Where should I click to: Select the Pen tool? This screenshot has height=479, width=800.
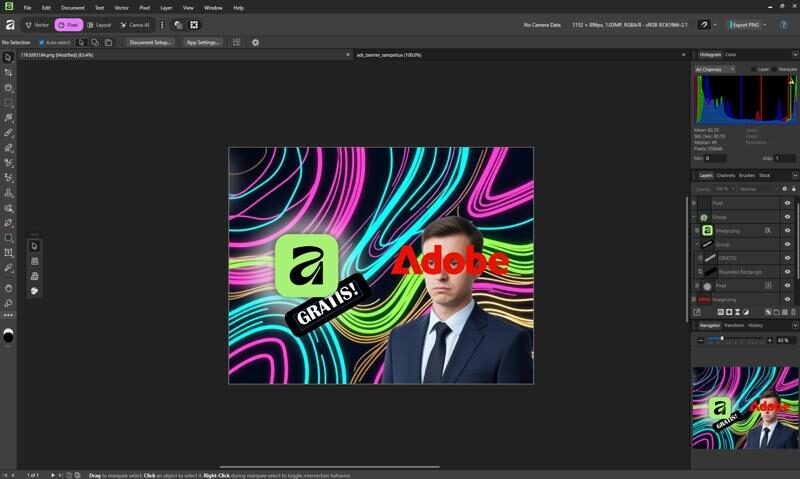(8, 223)
